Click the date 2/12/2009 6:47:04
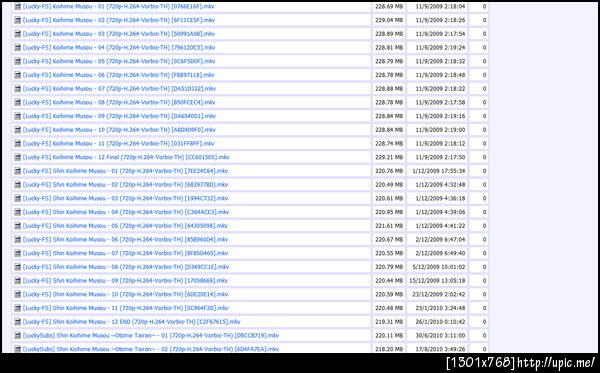This screenshot has height=373, width=600. coord(440,239)
